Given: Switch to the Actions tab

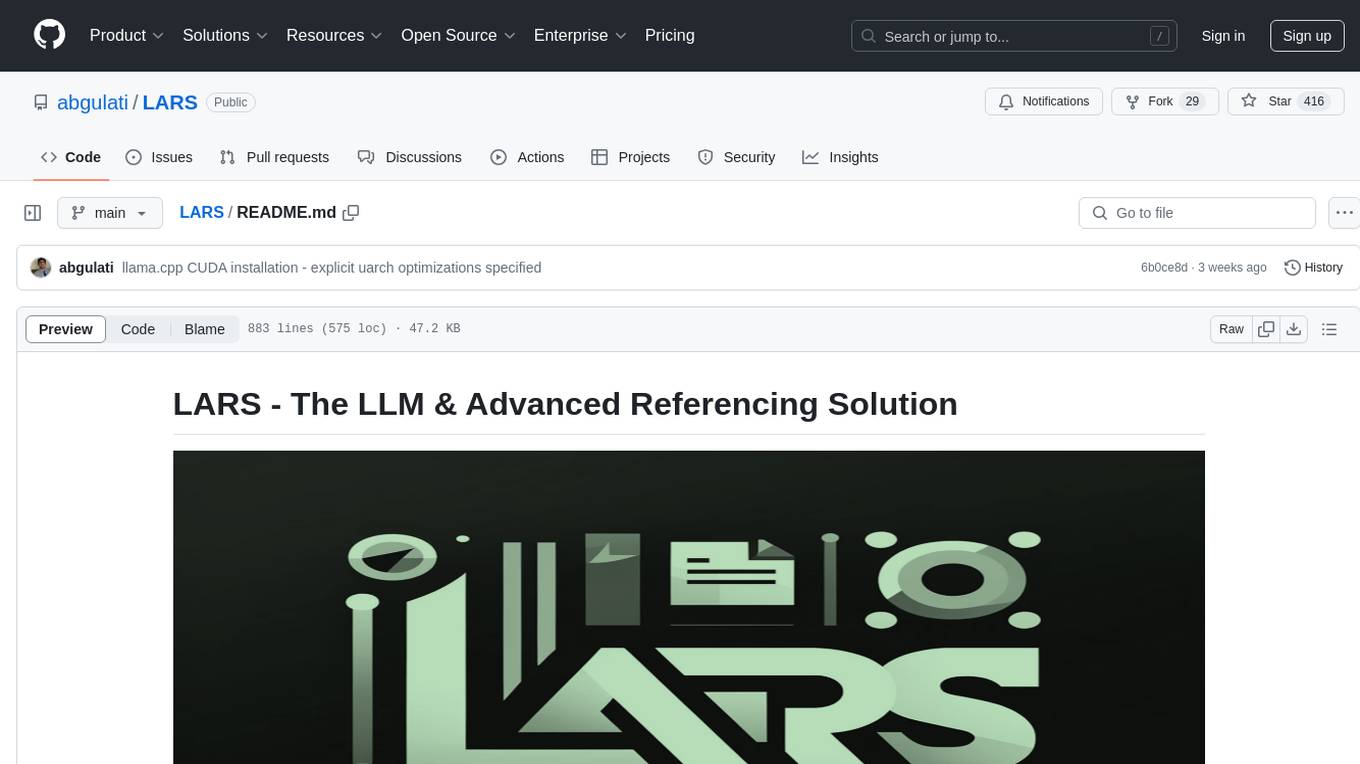Looking at the screenshot, I should [x=527, y=157].
